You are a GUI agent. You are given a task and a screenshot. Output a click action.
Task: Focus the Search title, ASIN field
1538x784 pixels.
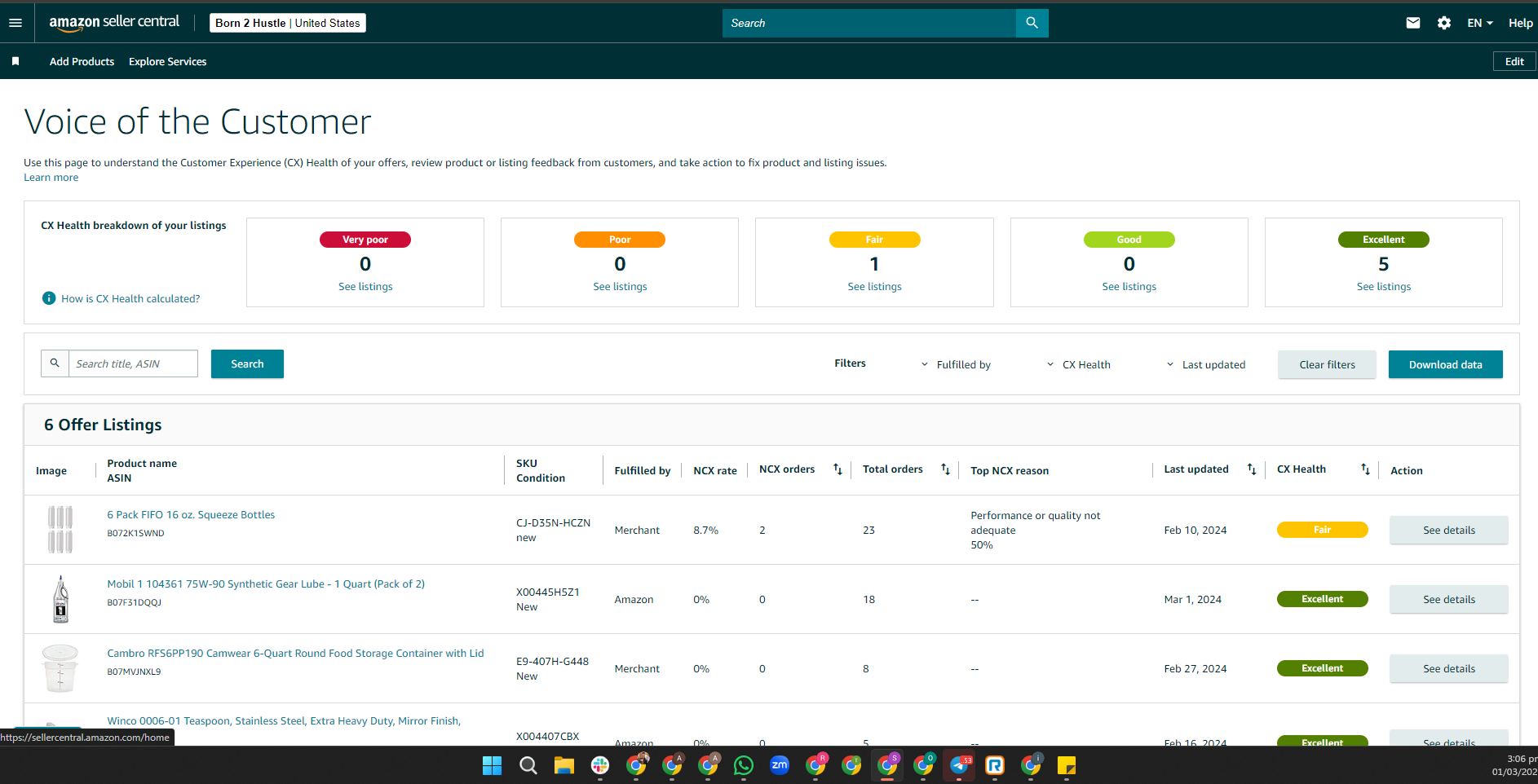tap(133, 363)
